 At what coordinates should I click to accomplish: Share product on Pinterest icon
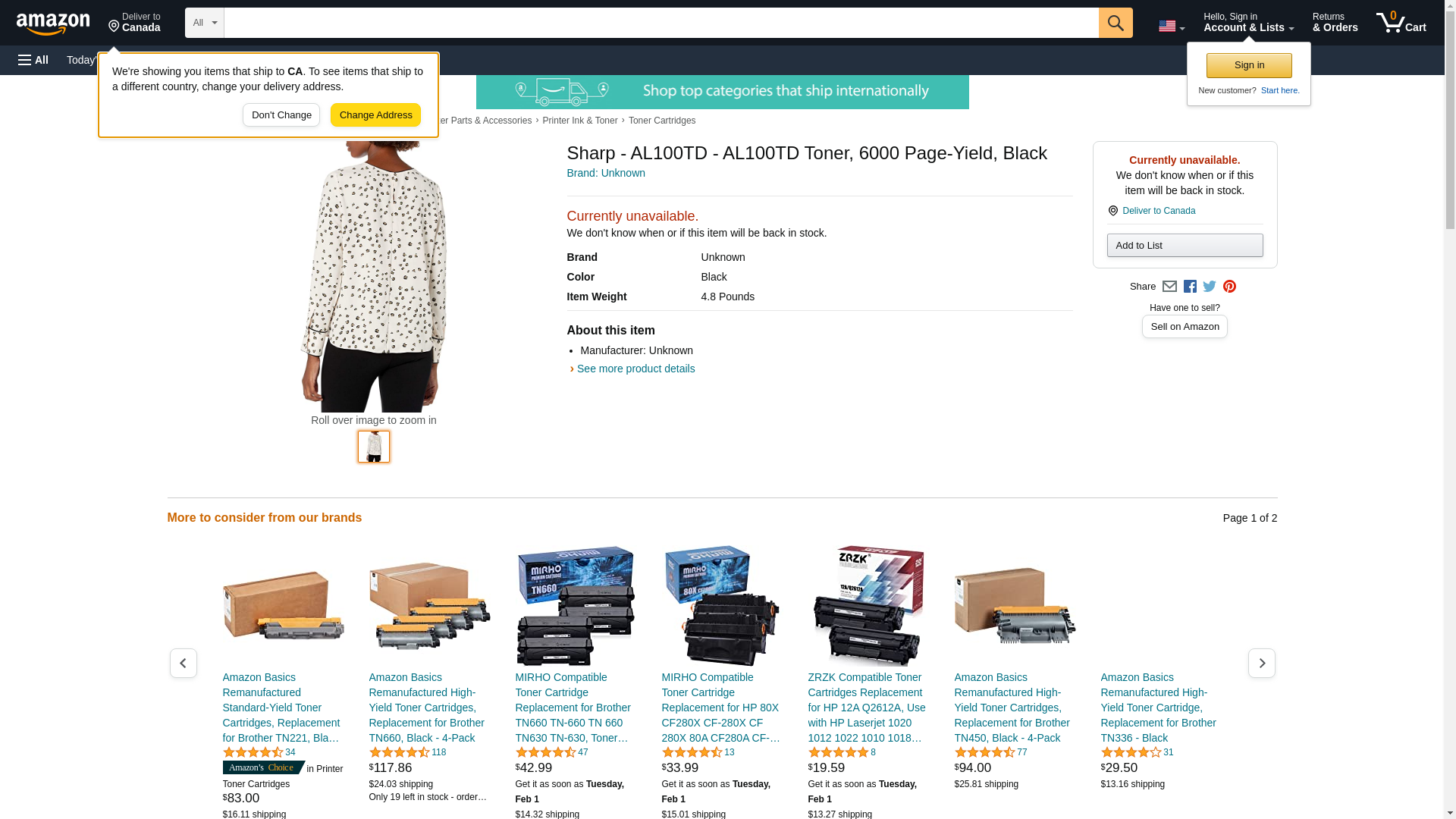pyautogui.click(x=1229, y=287)
